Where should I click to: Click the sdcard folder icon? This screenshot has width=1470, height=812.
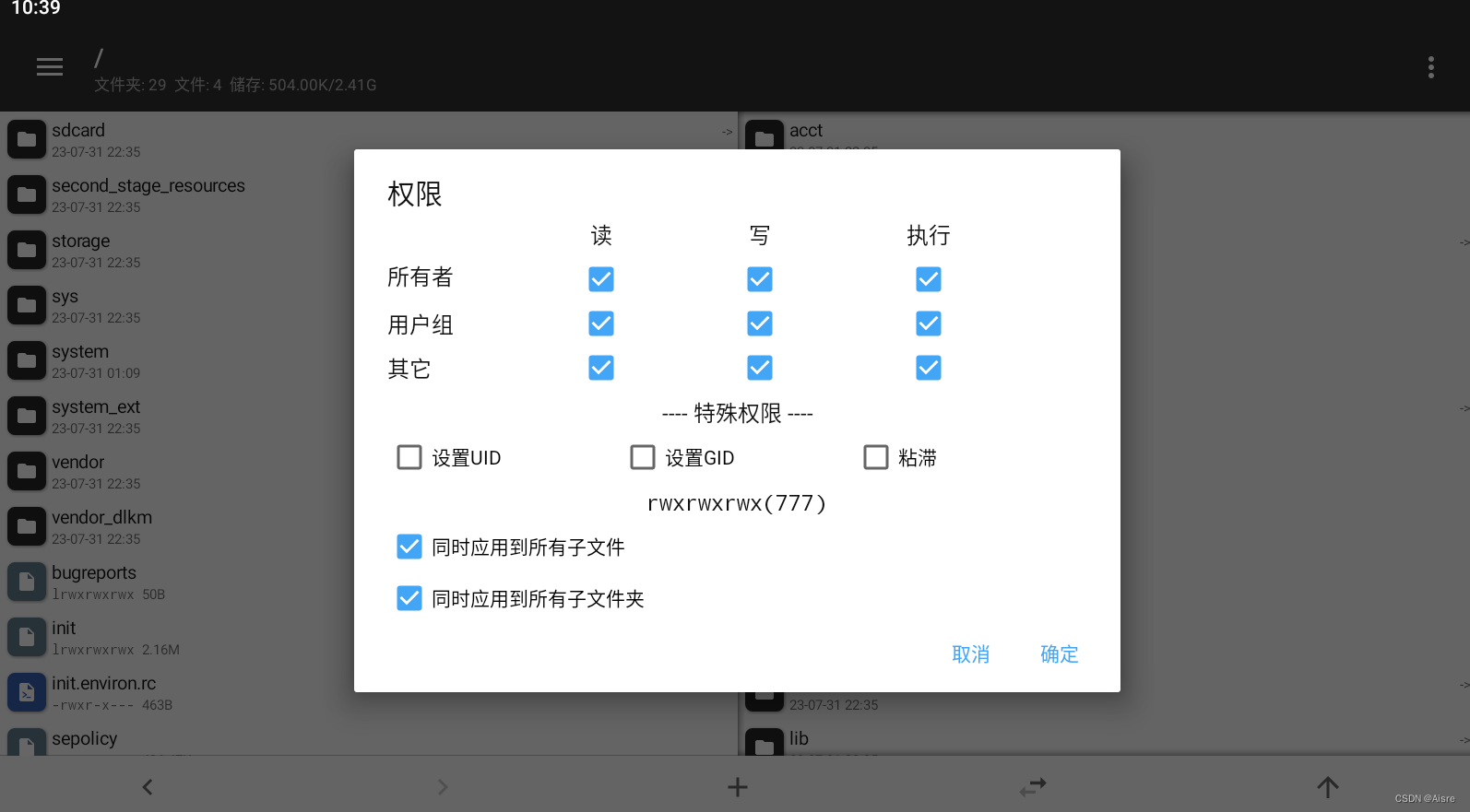point(27,139)
